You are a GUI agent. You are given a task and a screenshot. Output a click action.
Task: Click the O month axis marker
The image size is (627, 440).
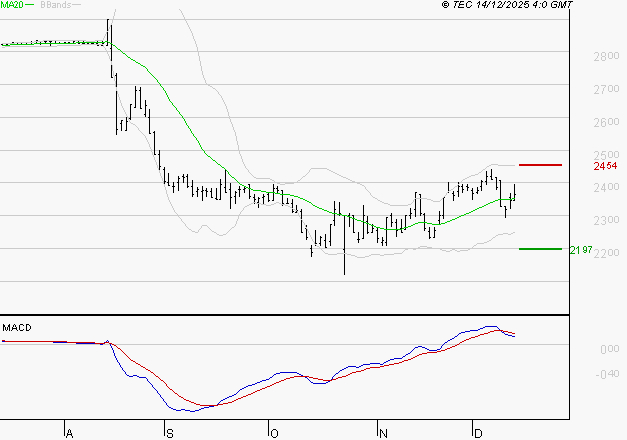click(x=274, y=433)
